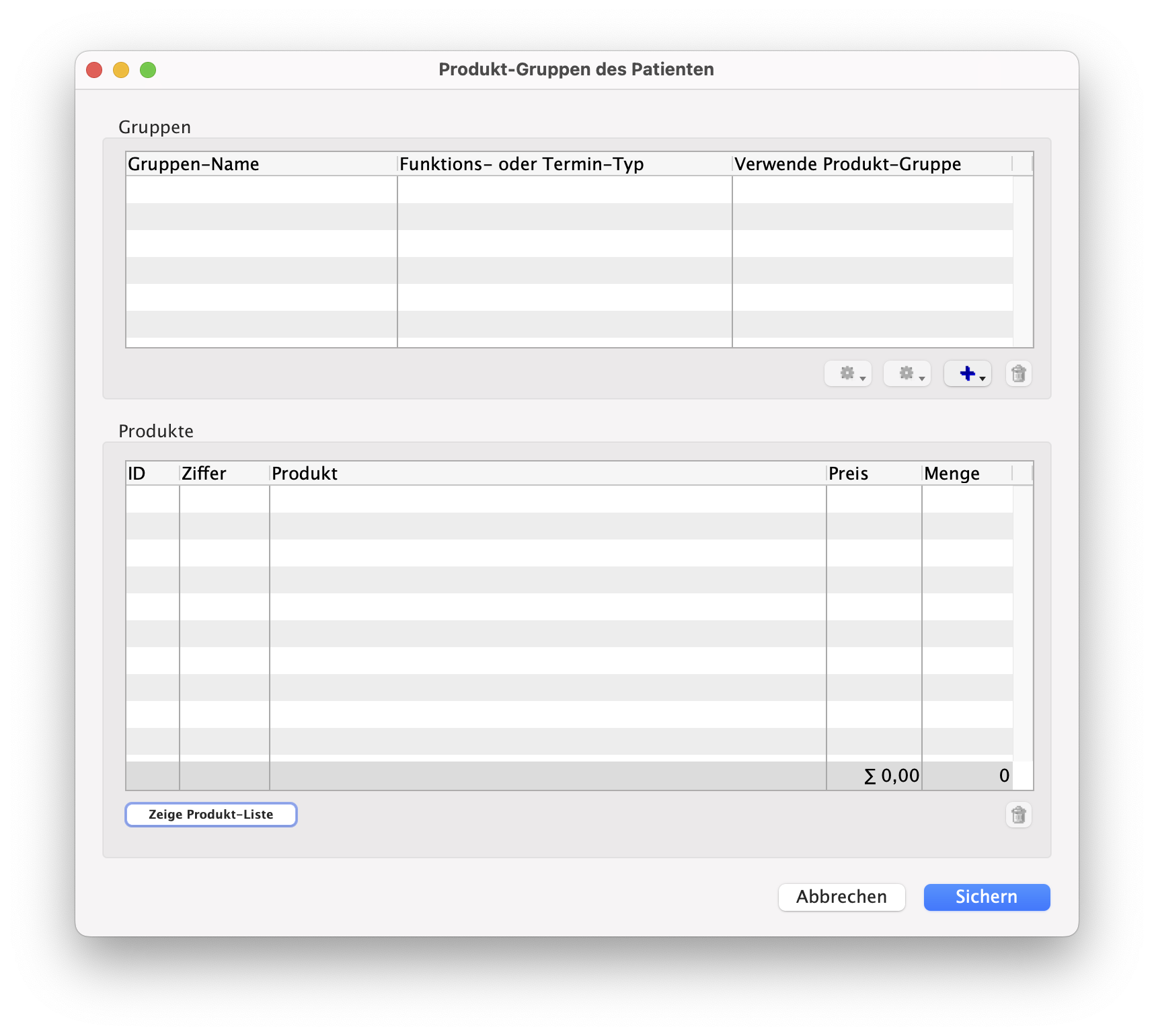Sort by the Gruppen-Name column header
This screenshot has height=1036, width=1154.
261,164
